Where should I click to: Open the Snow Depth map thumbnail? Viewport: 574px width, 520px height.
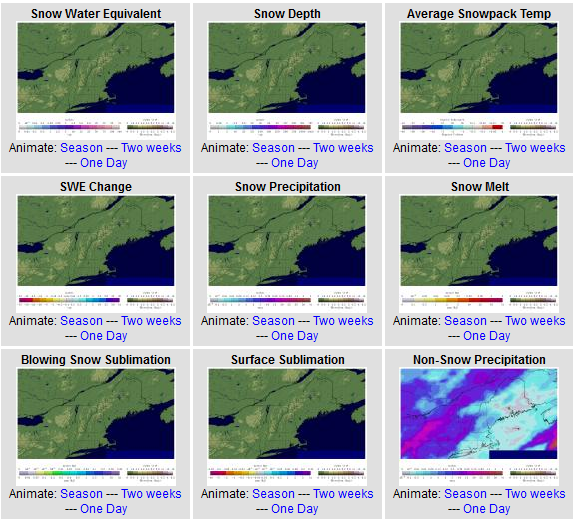[287, 81]
